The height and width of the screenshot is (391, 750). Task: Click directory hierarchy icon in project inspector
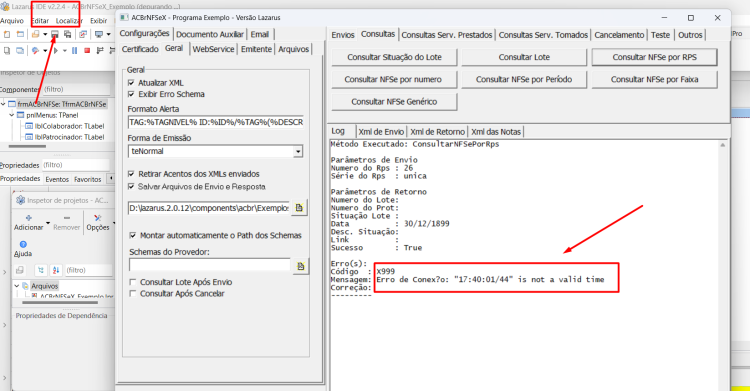[x=41, y=270]
